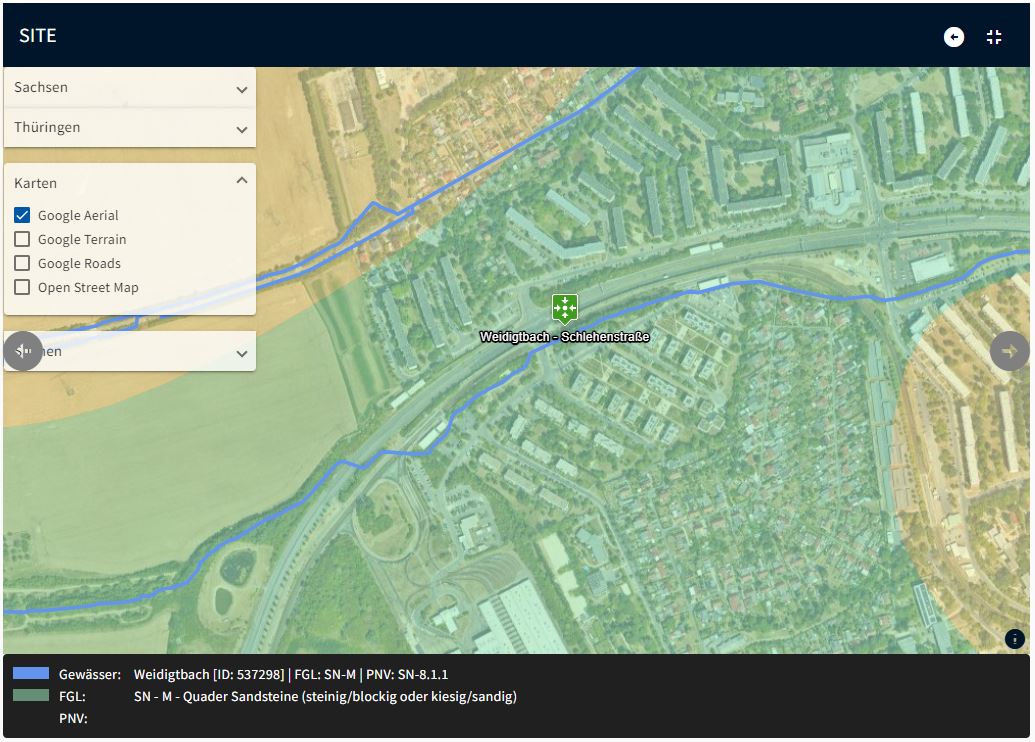Enable the Google Roads checkbox
Image resolution: width=1035 pixels, height=742 pixels.
coord(22,263)
